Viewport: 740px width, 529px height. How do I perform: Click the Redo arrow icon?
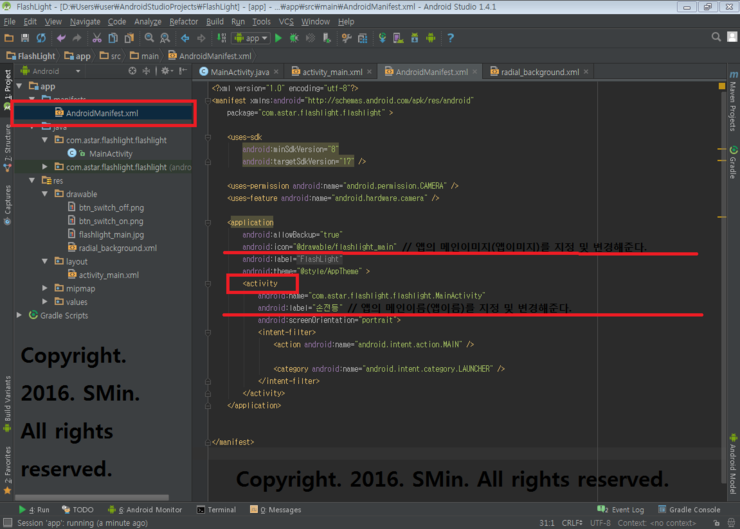pyautogui.click(x=77, y=38)
